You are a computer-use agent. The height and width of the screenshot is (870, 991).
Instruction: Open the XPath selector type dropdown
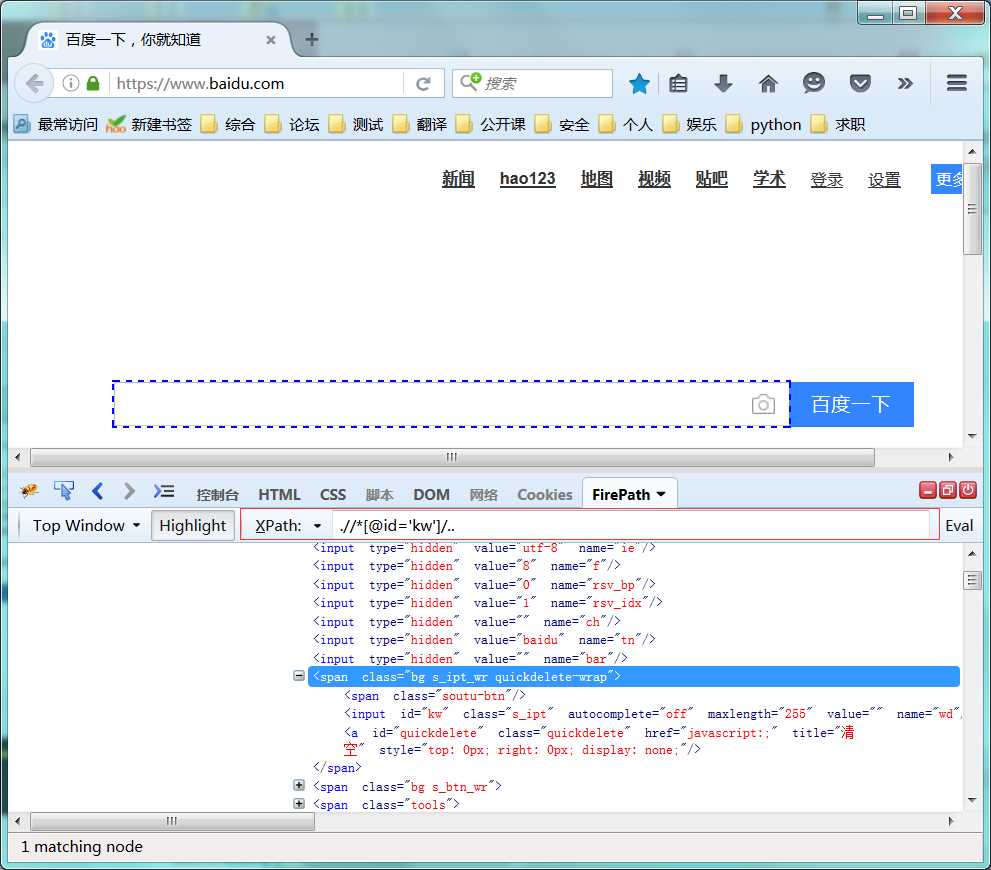[288, 526]
